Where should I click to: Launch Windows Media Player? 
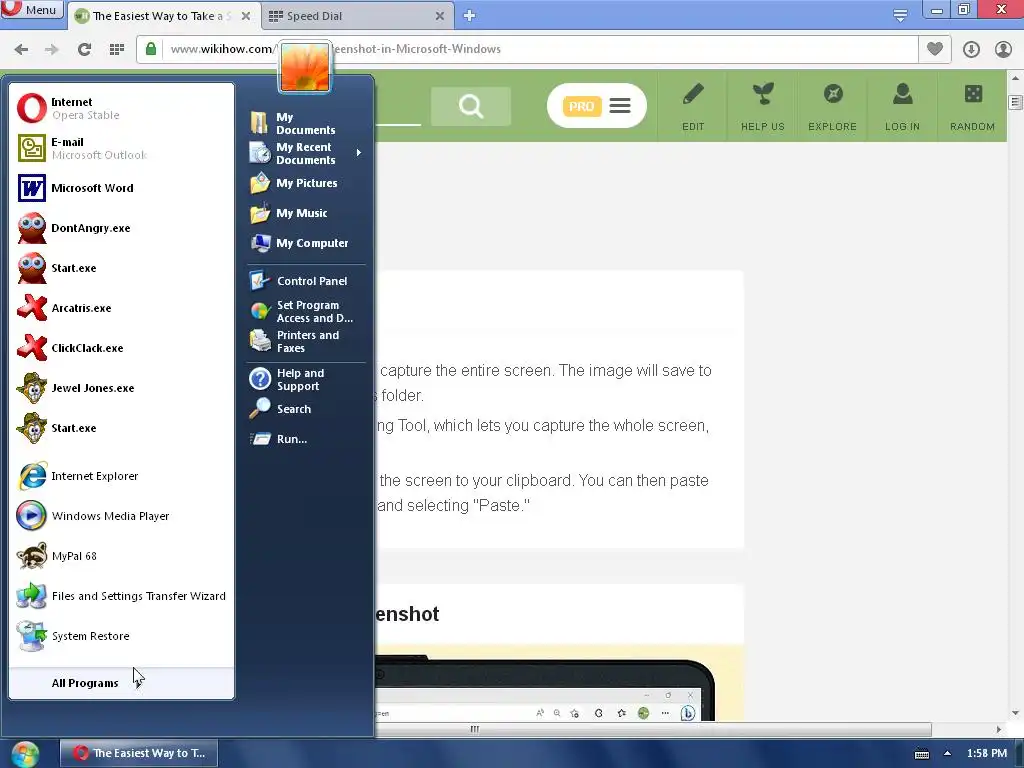(x=121, y=516)
